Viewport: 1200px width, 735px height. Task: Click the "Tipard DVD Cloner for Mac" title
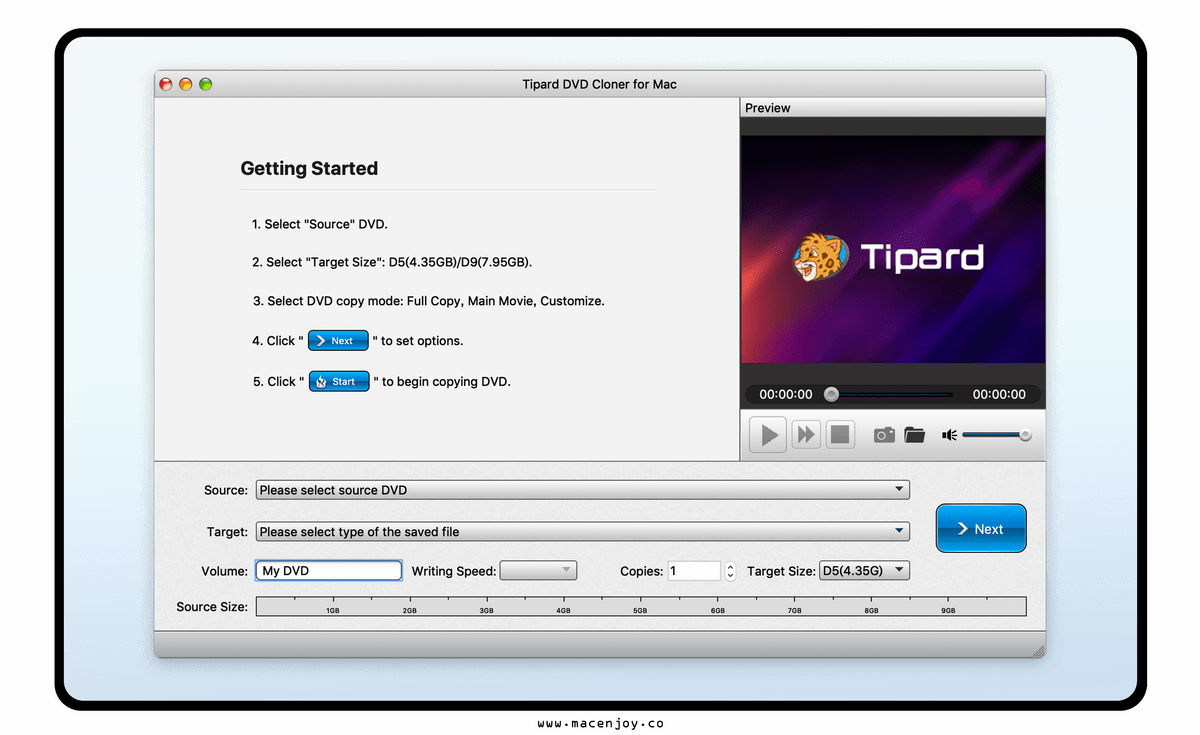tap(600, 84)
